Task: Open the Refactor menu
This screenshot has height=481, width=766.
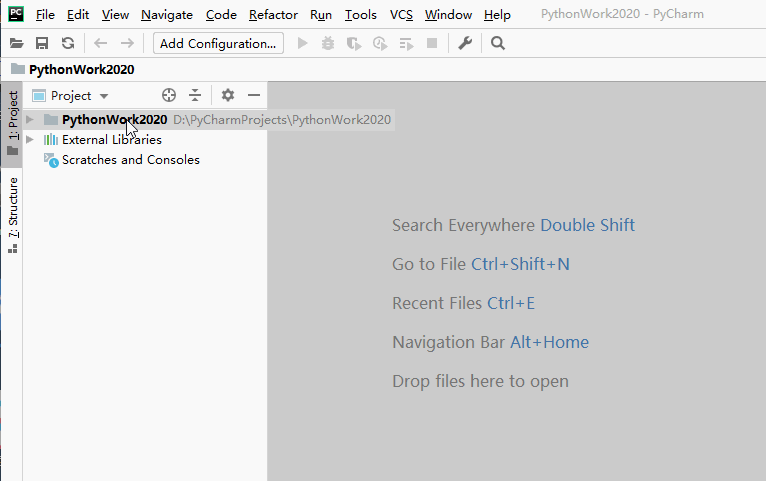Action: coord(273,15)
